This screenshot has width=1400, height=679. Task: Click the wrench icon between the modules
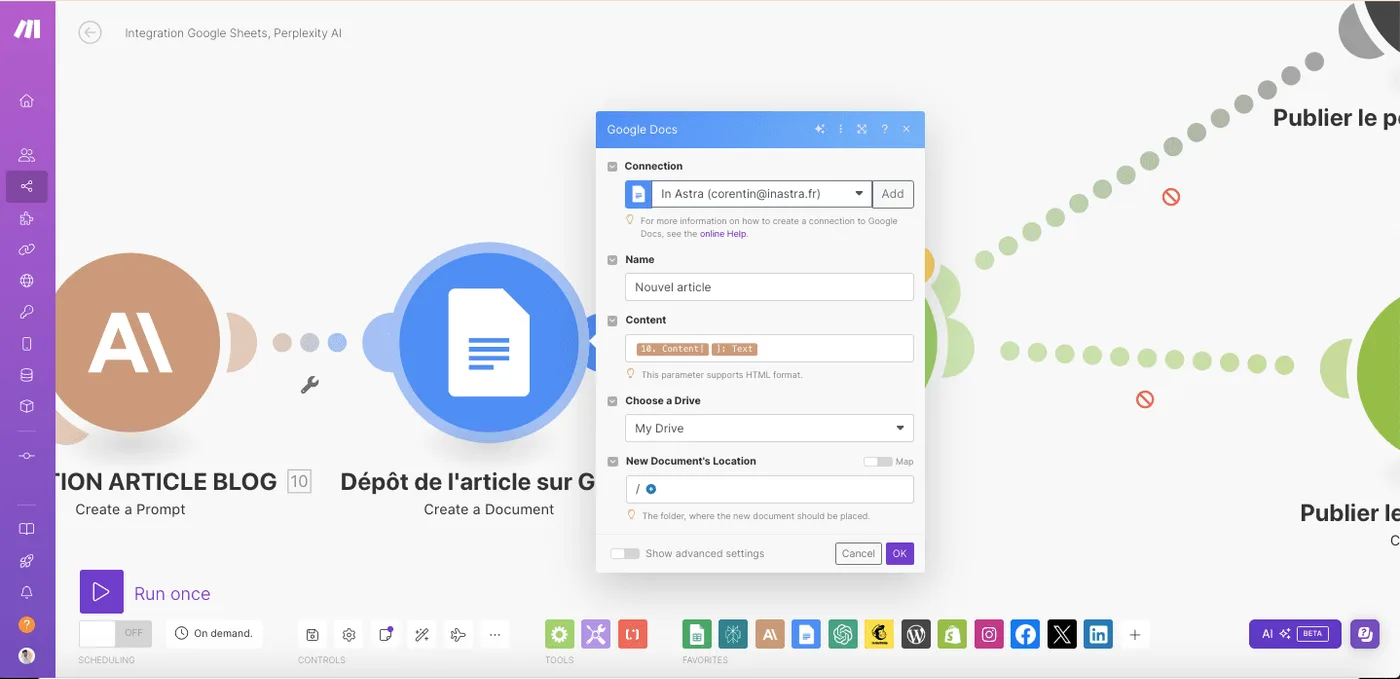(x=310, y=384)
